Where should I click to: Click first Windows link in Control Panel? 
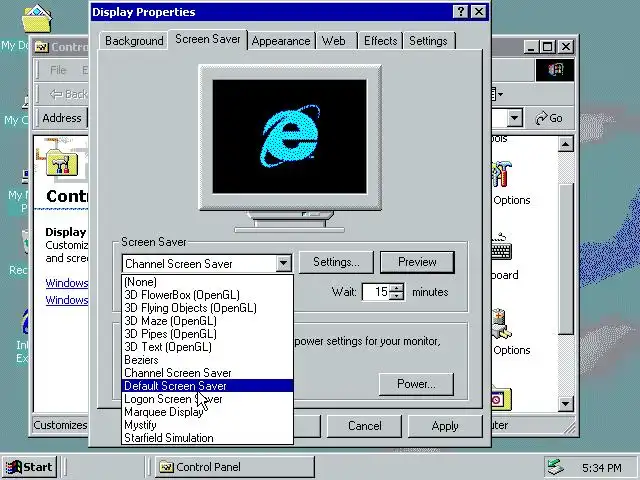pyautogui.click(x=67, y=283)
